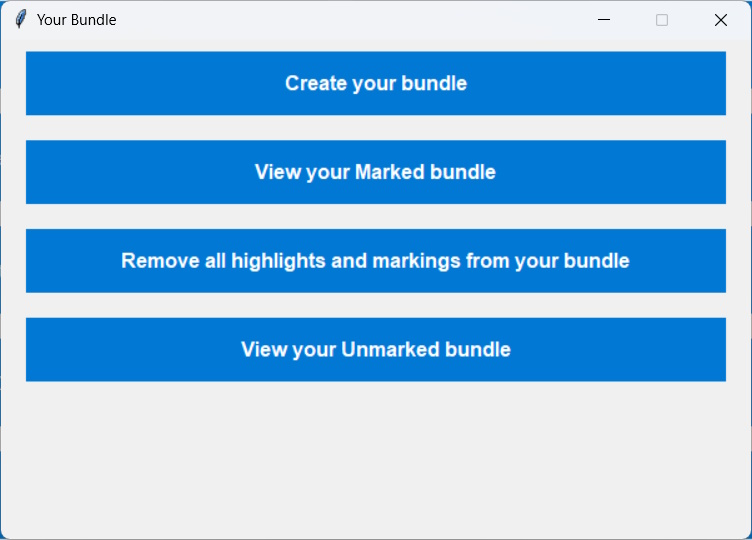
Task: Open View your Unmarked bundle
Action: pyautogui.click(x=375, y=350)
